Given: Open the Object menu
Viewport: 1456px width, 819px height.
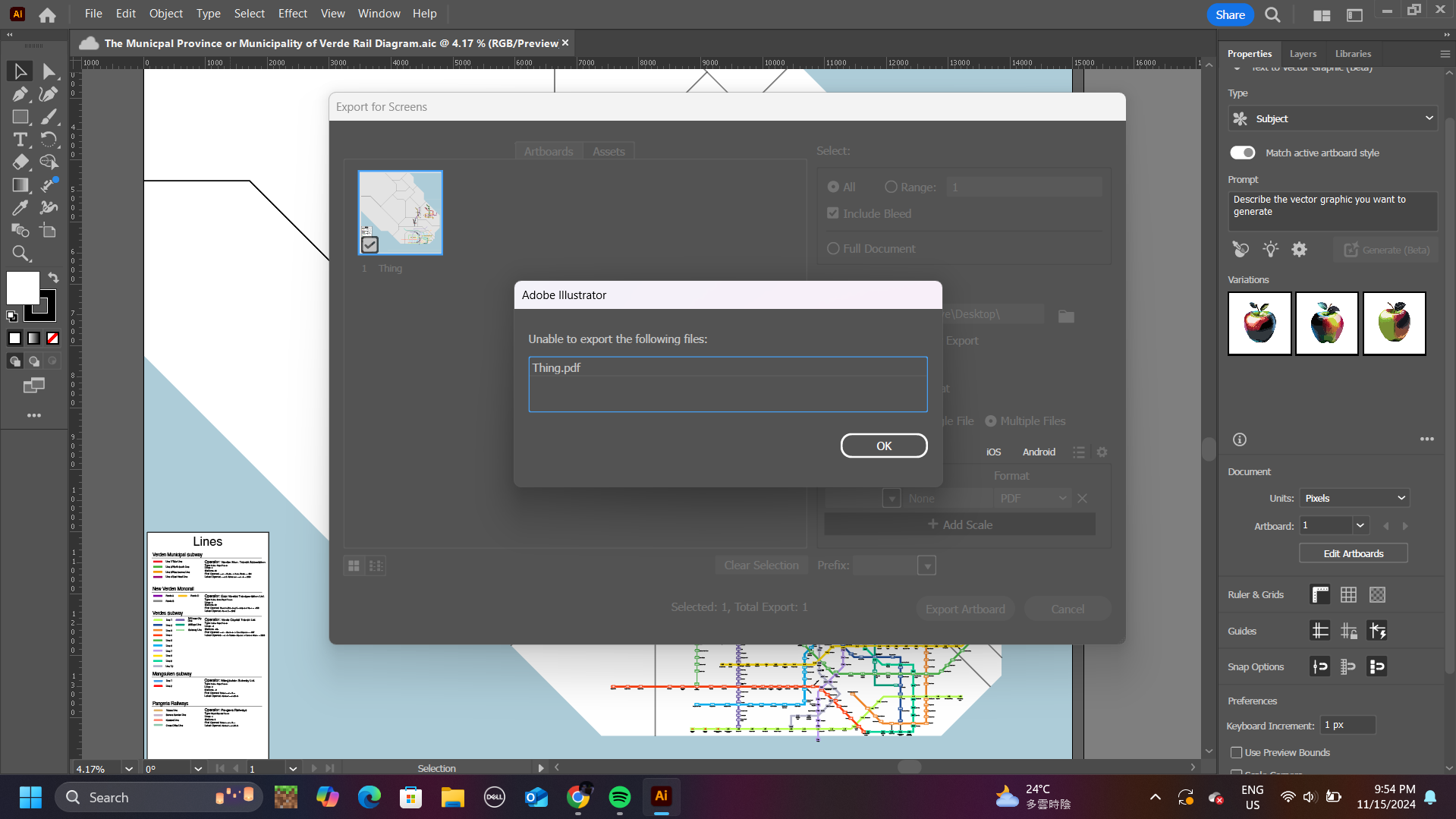Looking at the screenshot, I should point(166,14).
